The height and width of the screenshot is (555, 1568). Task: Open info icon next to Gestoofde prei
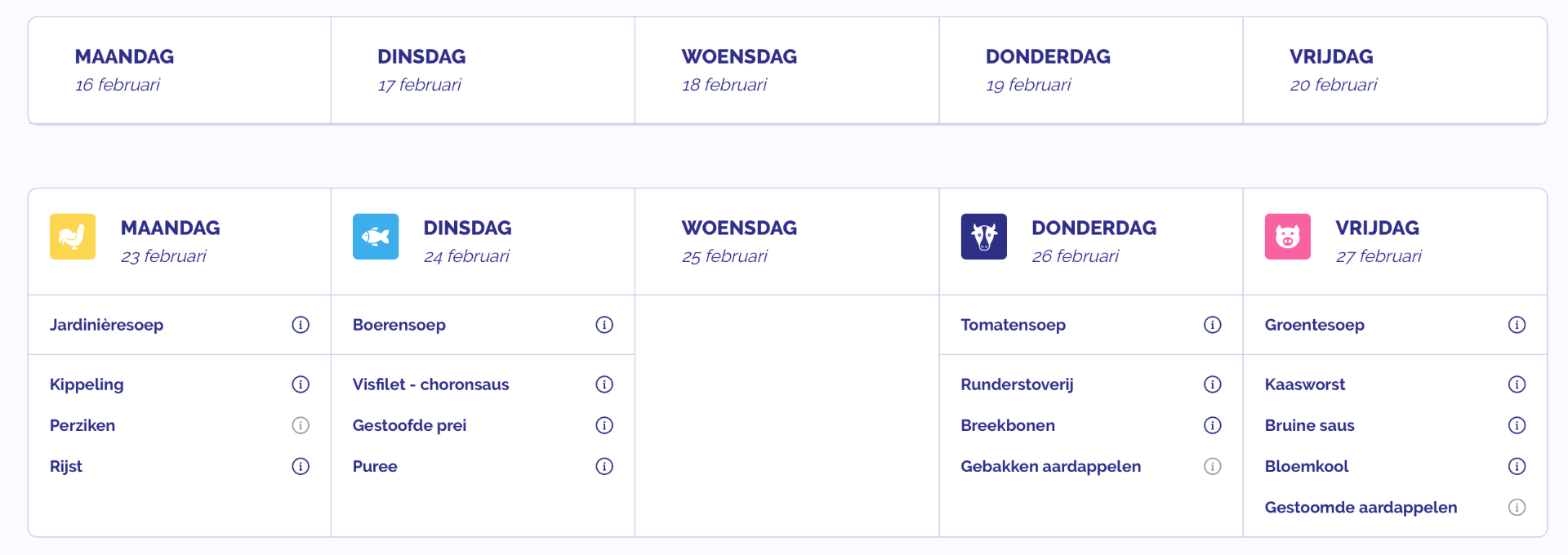click(x=604, y=425)
